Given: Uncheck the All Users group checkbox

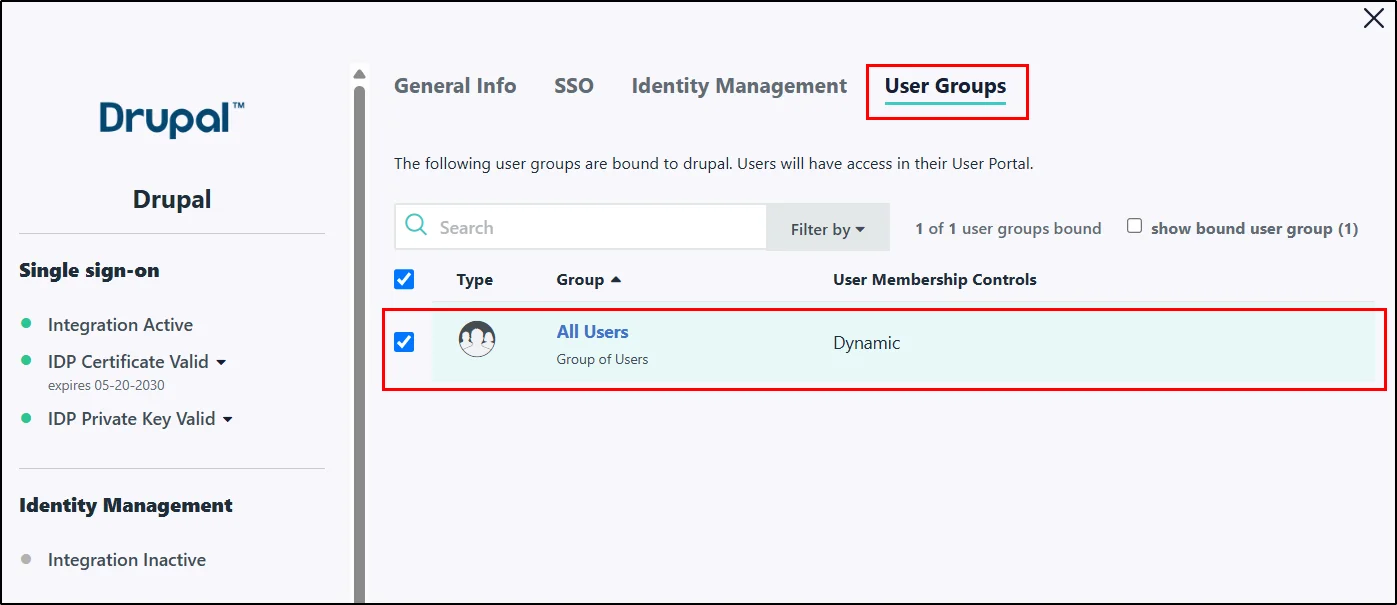Looking at the screenshot, I should coord(404,342).
